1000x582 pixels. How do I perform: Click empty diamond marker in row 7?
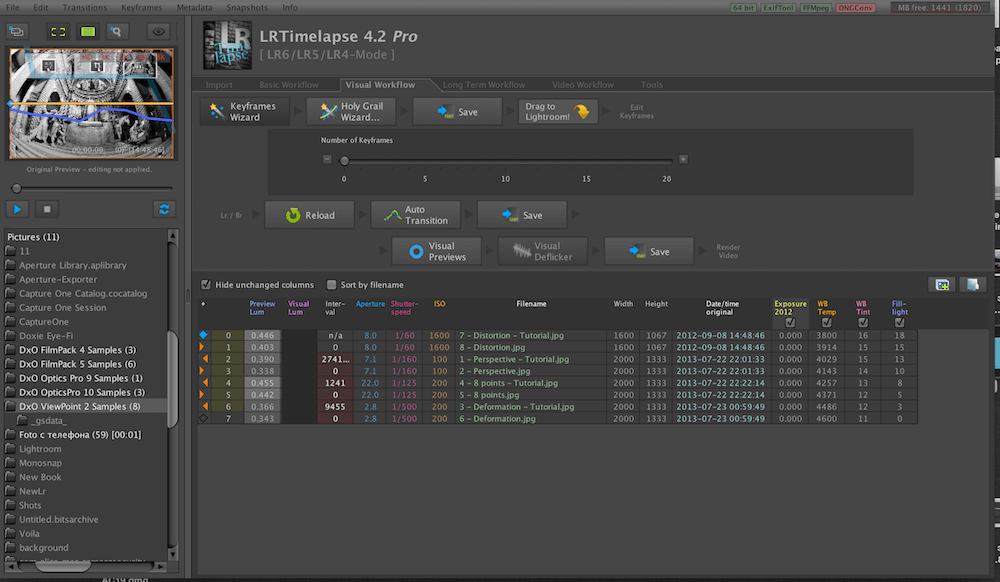point(203,419)
